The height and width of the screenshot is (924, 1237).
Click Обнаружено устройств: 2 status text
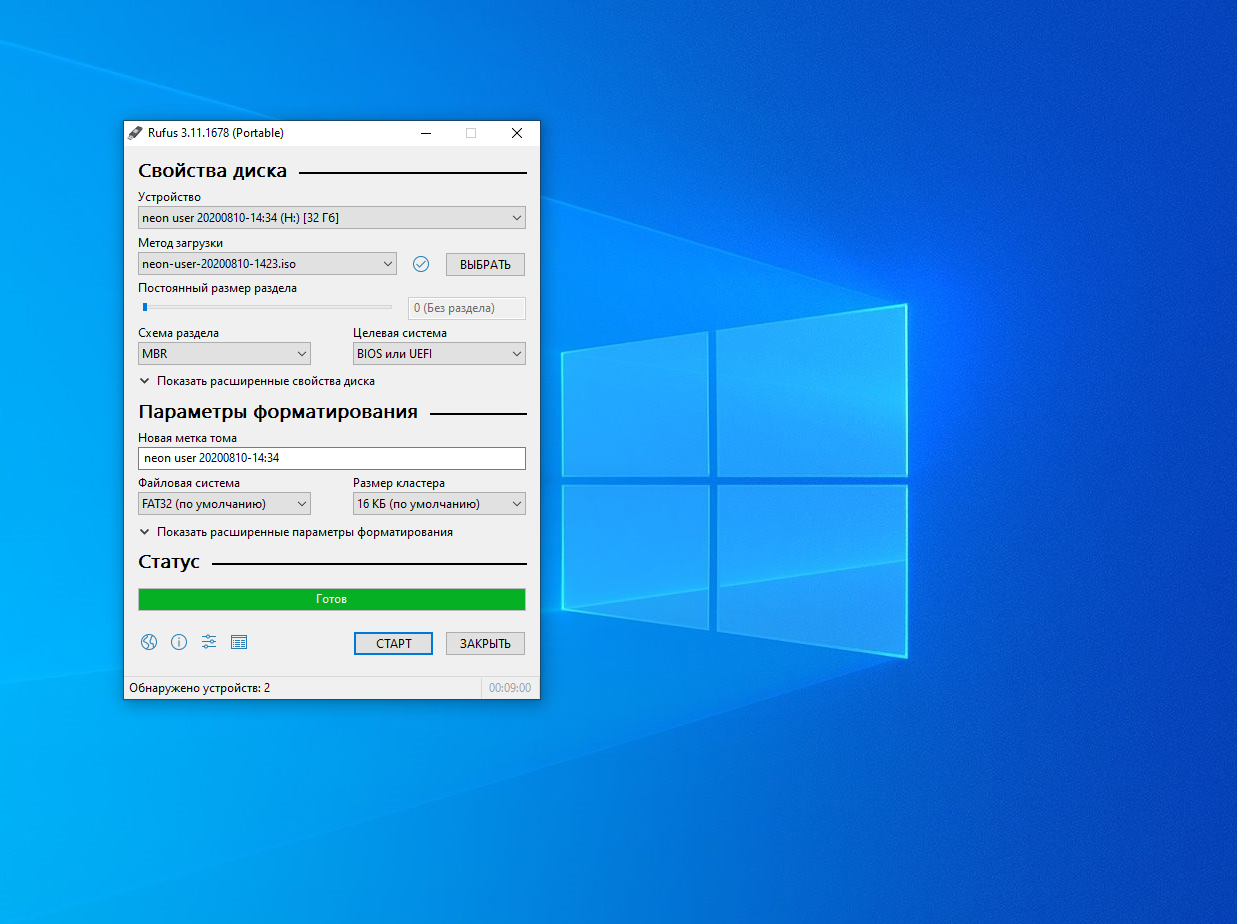[x=199, y=688]
